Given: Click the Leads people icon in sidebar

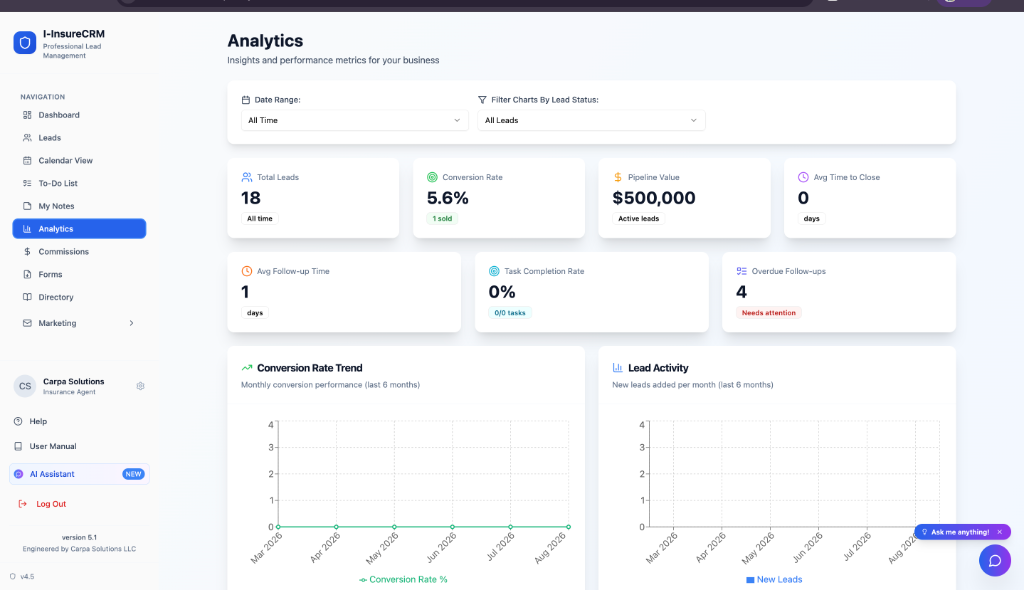Looking at the screenshot, I should [x=27, y=138].
